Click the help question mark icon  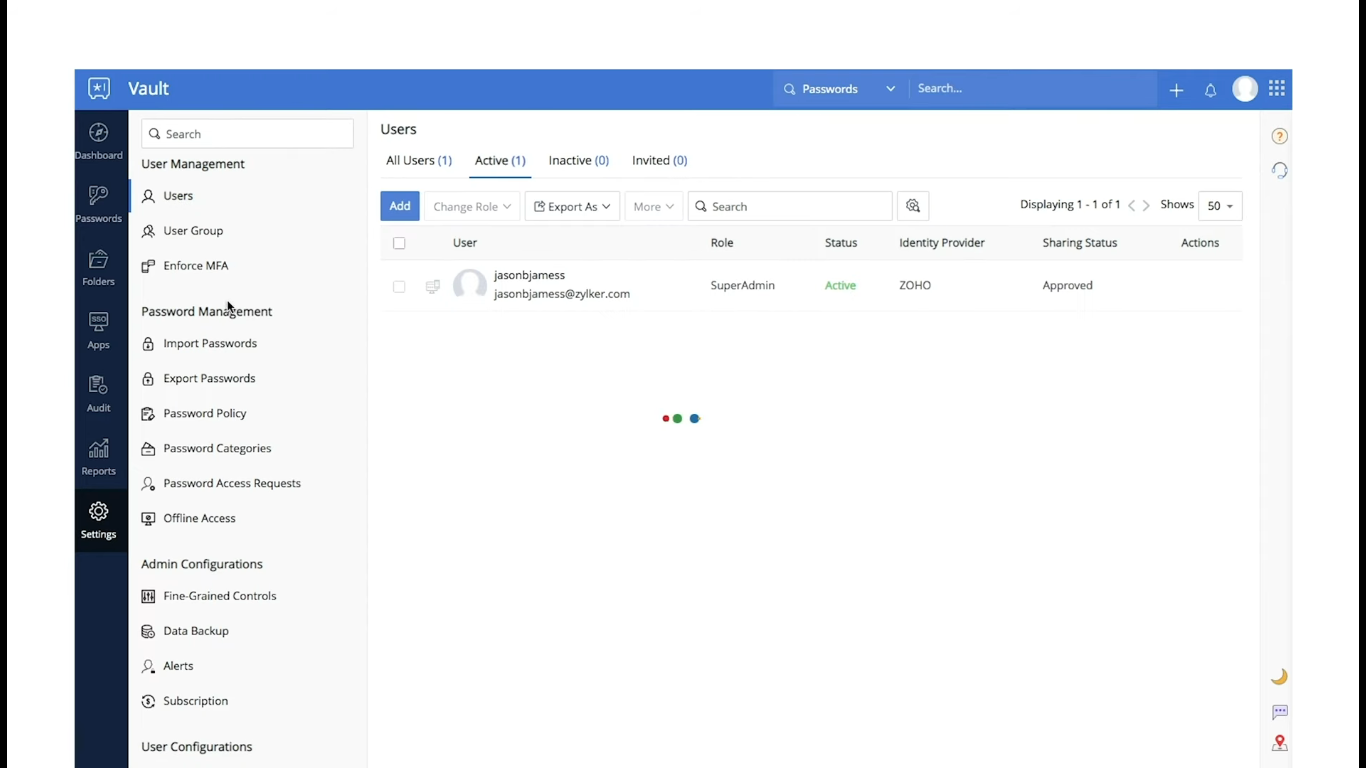[1279, 136]
